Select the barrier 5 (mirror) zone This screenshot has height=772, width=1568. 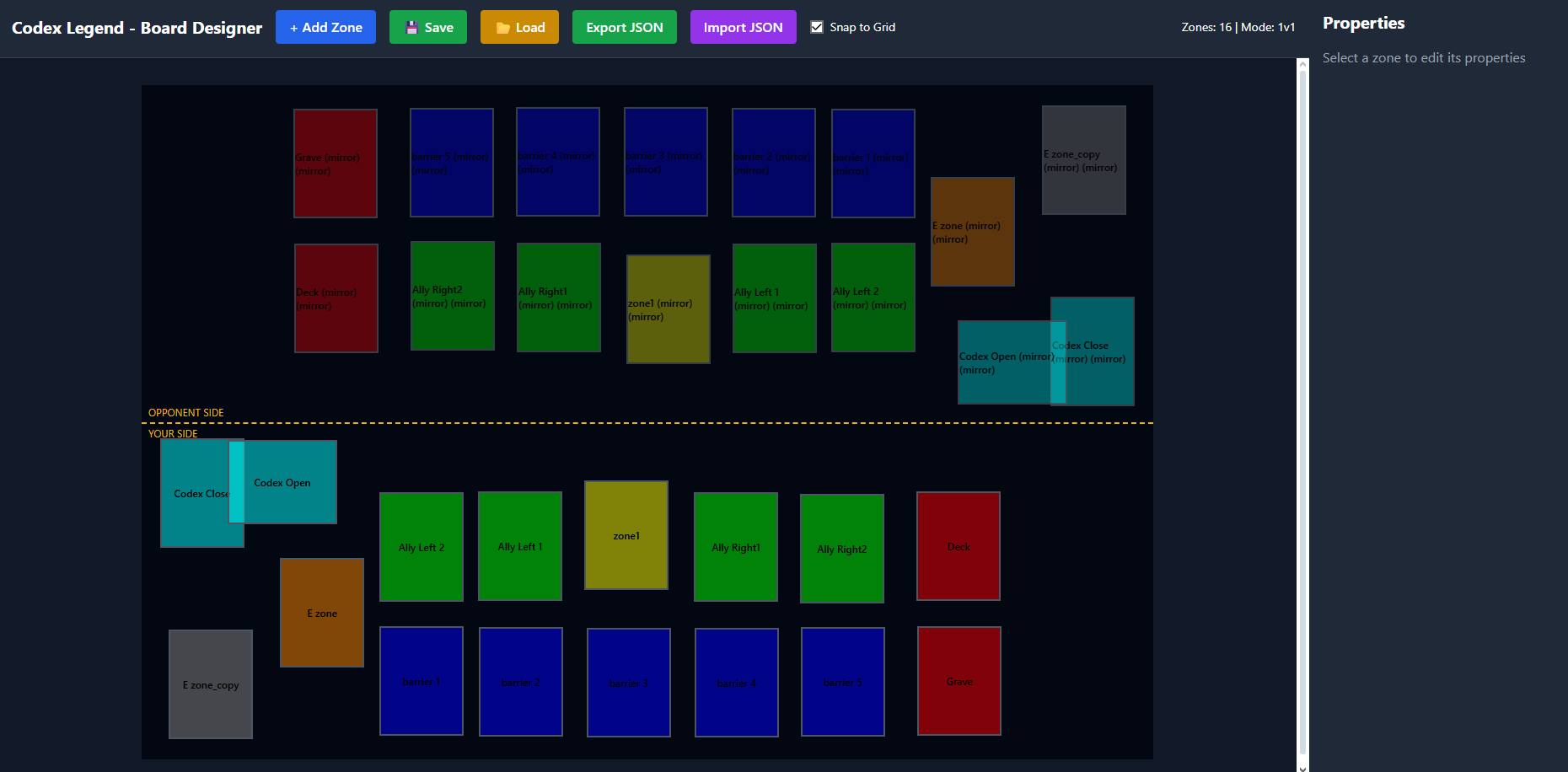pos(452,163)
